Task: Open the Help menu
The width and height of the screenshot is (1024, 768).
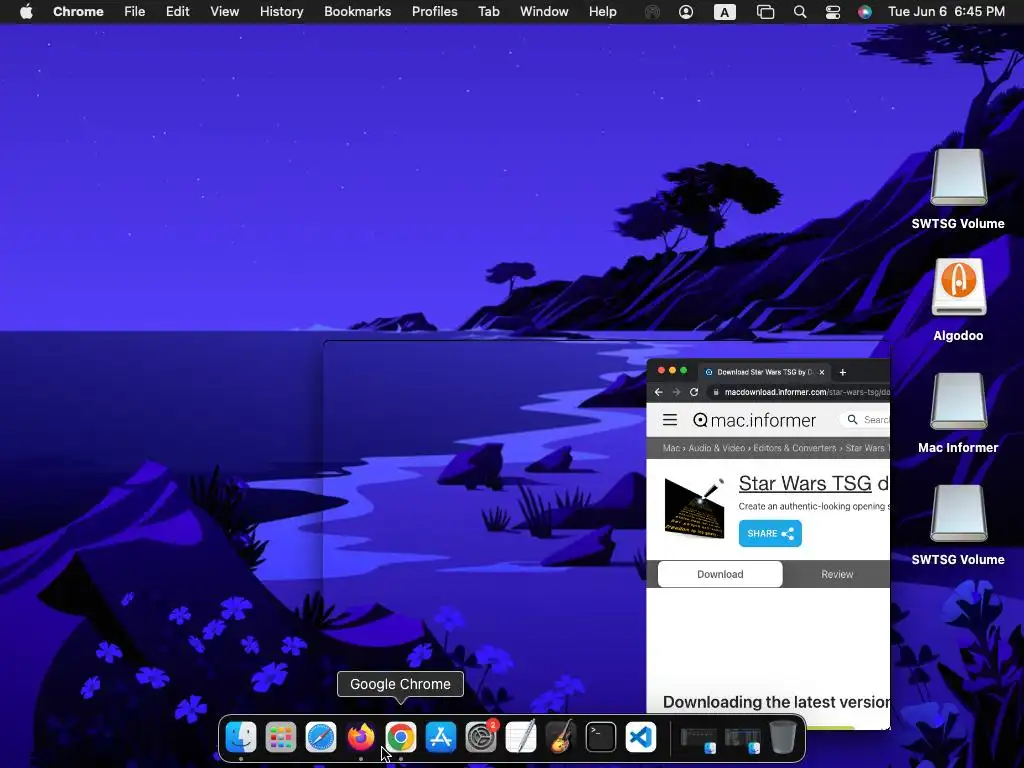Action: pos(602,11)
